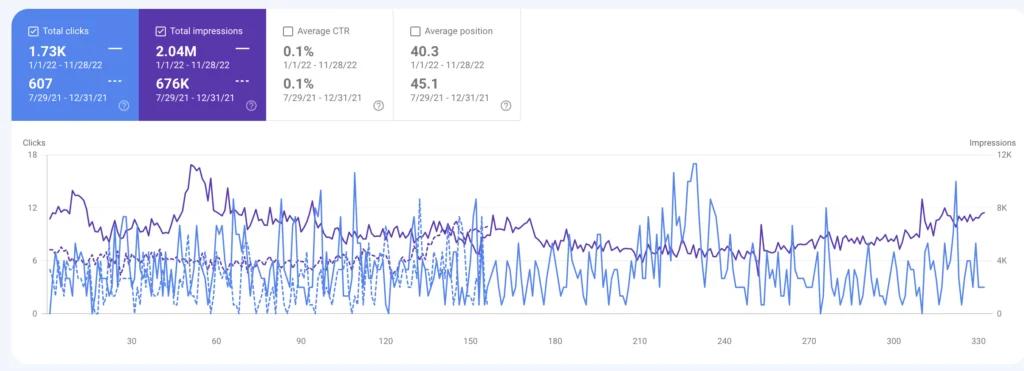Select the 45.1 average position value
This screenshot has height=371, width=1024.
click(x=424, y=84)
